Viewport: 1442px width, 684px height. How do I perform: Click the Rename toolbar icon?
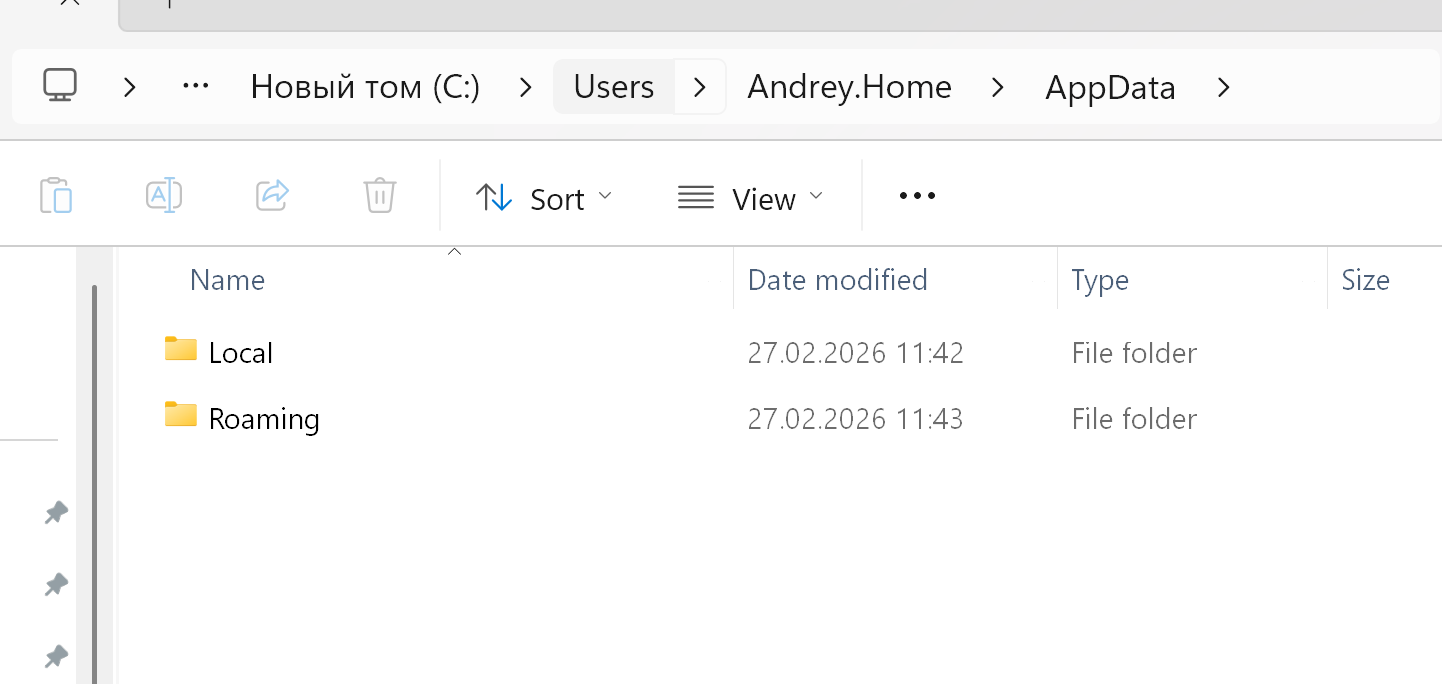(163, 196)
